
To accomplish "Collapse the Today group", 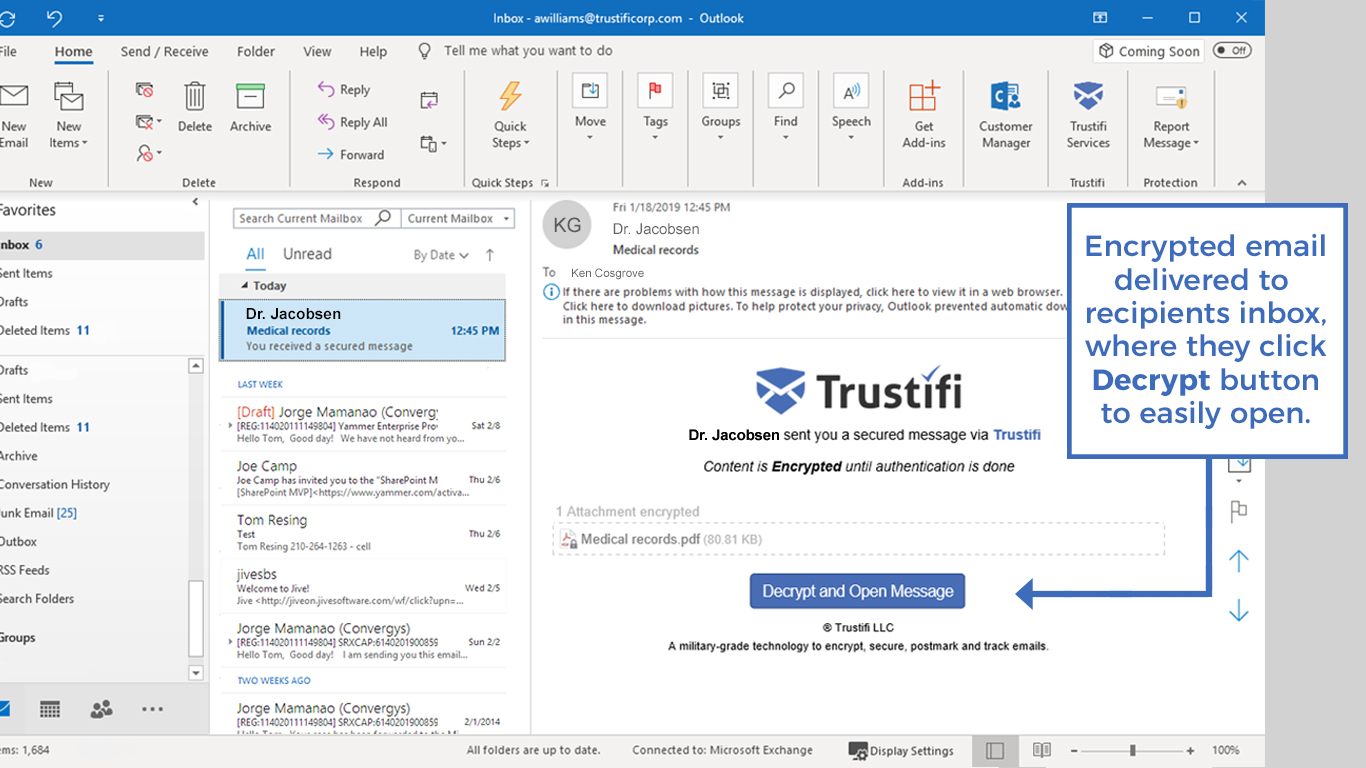I will coord(246,285).
